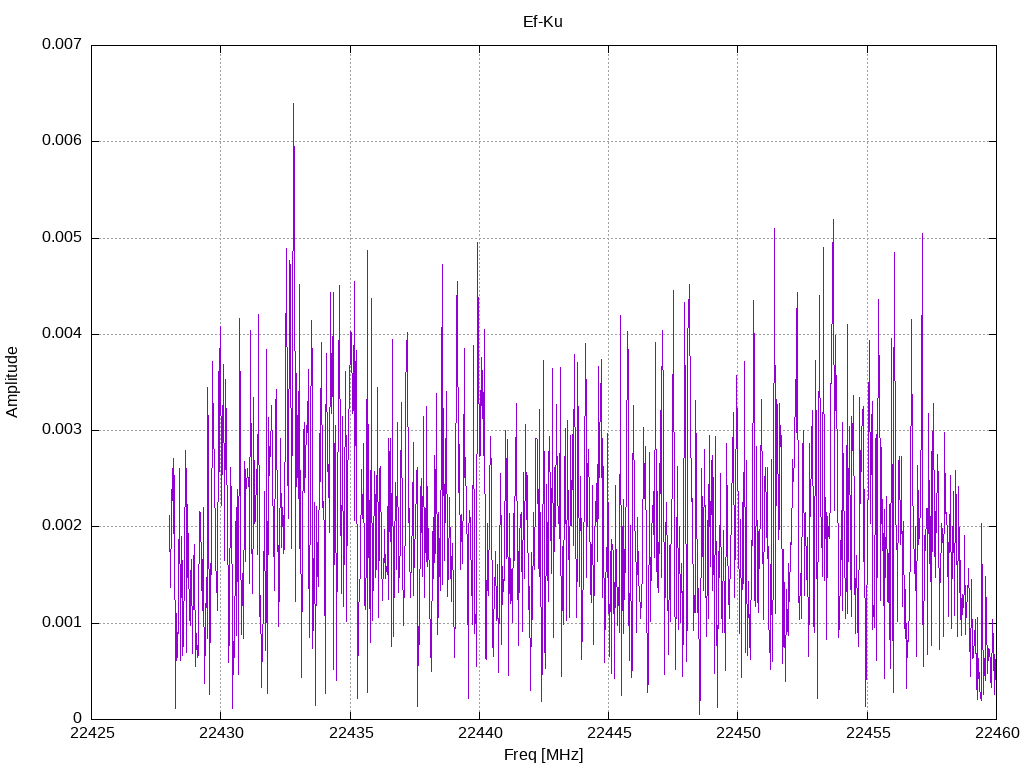The width and height of the screenshot is (1024, 768).
Task: Click the Freq [MHz] x-axis label
Action: 543,755
